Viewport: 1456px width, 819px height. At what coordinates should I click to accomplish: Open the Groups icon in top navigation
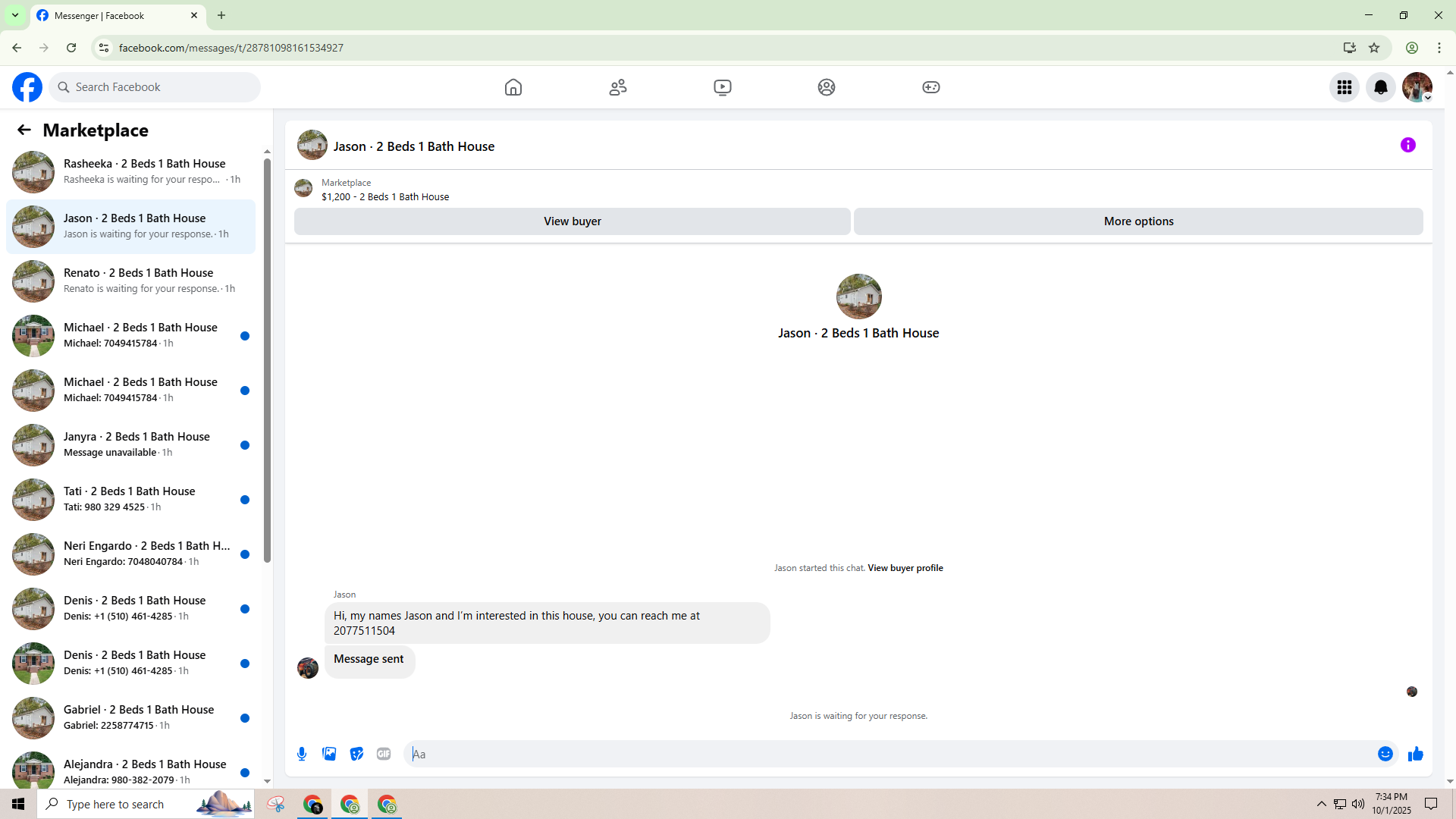pos(827,87)
